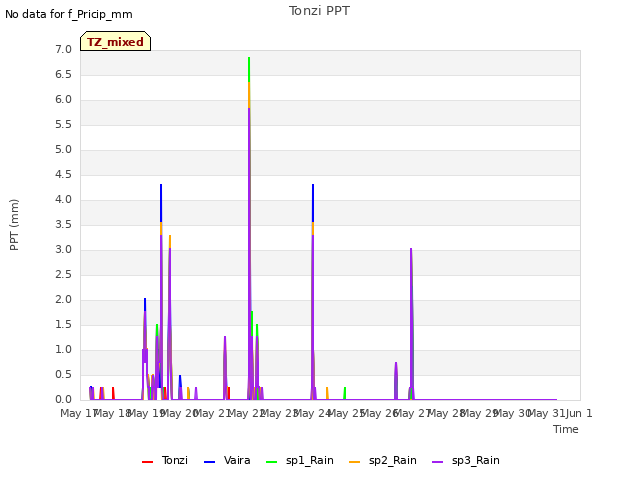Click the PPT (mm) y-axis label
640x480 pixels.
coord(14,225)
